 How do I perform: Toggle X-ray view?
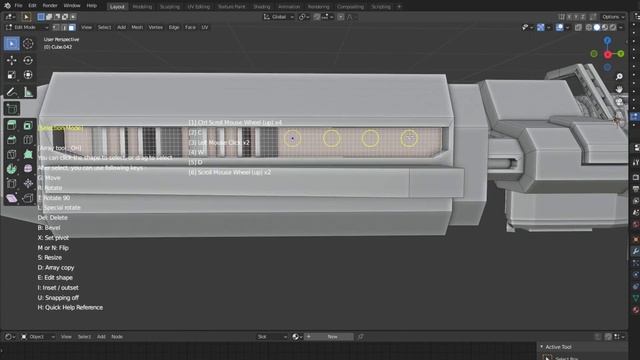(578, 27)
